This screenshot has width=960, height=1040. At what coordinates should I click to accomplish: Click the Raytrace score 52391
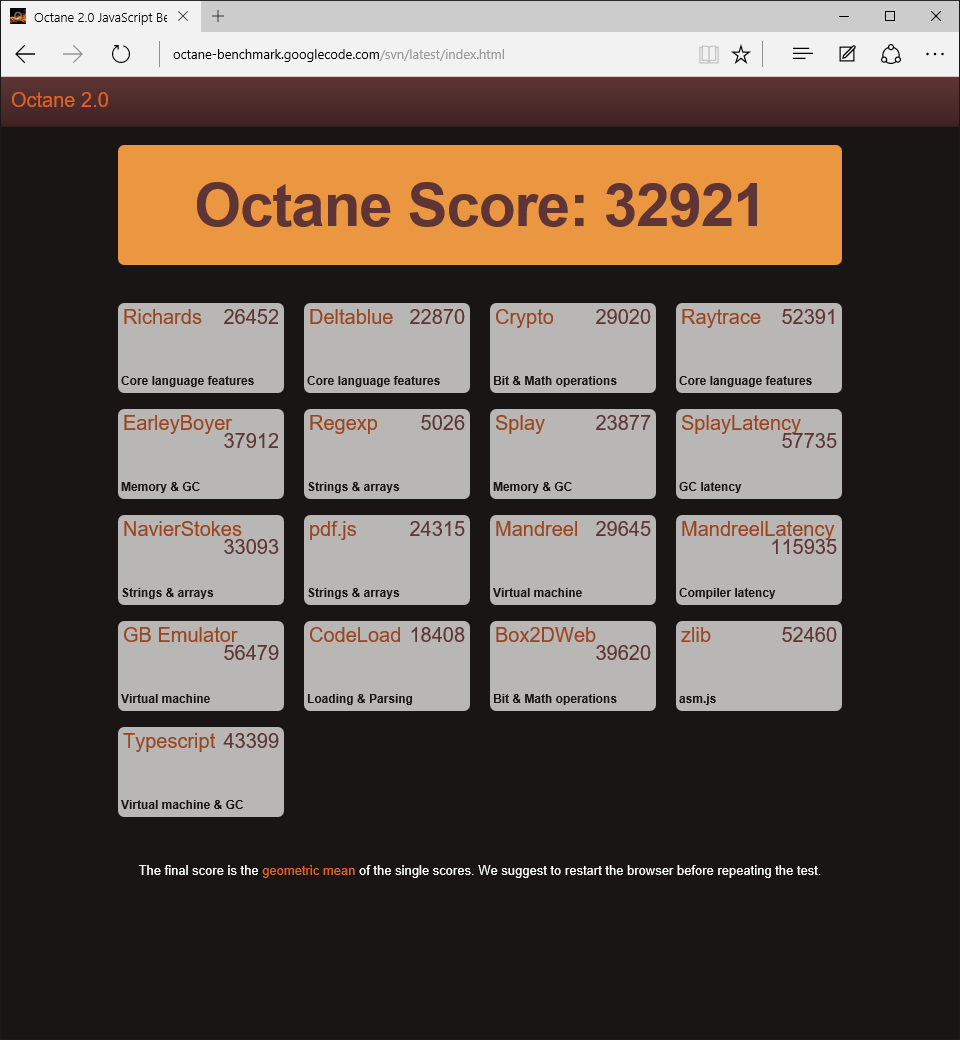[x=808, y=317]
